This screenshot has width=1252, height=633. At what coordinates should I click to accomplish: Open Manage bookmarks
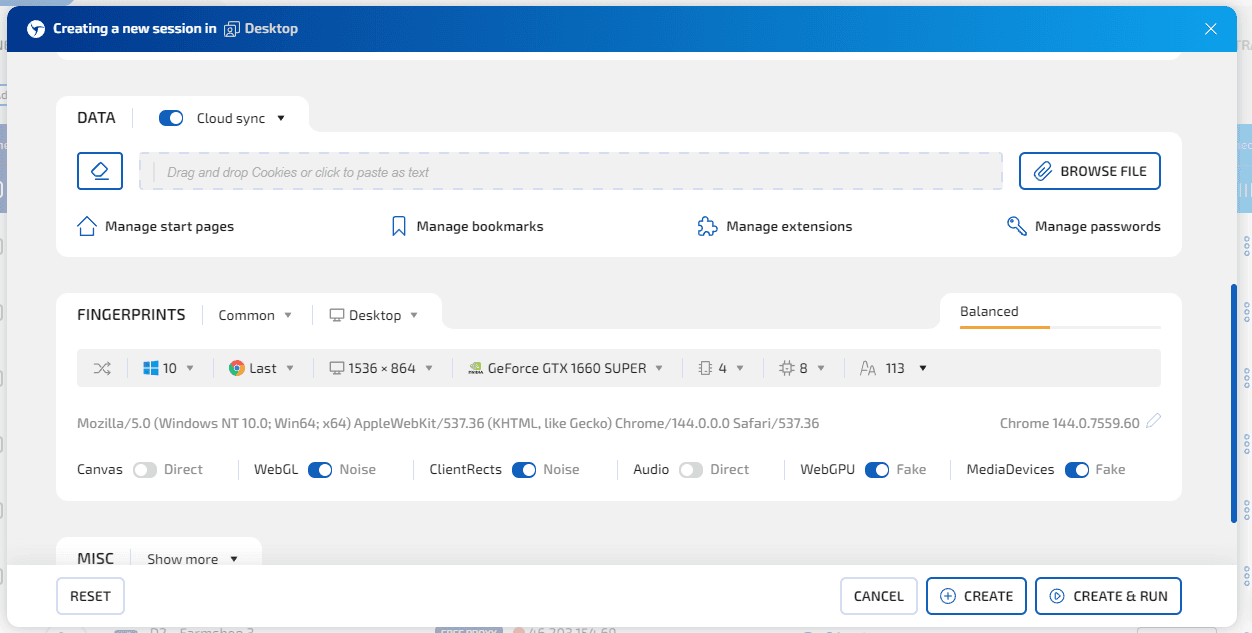467,227
